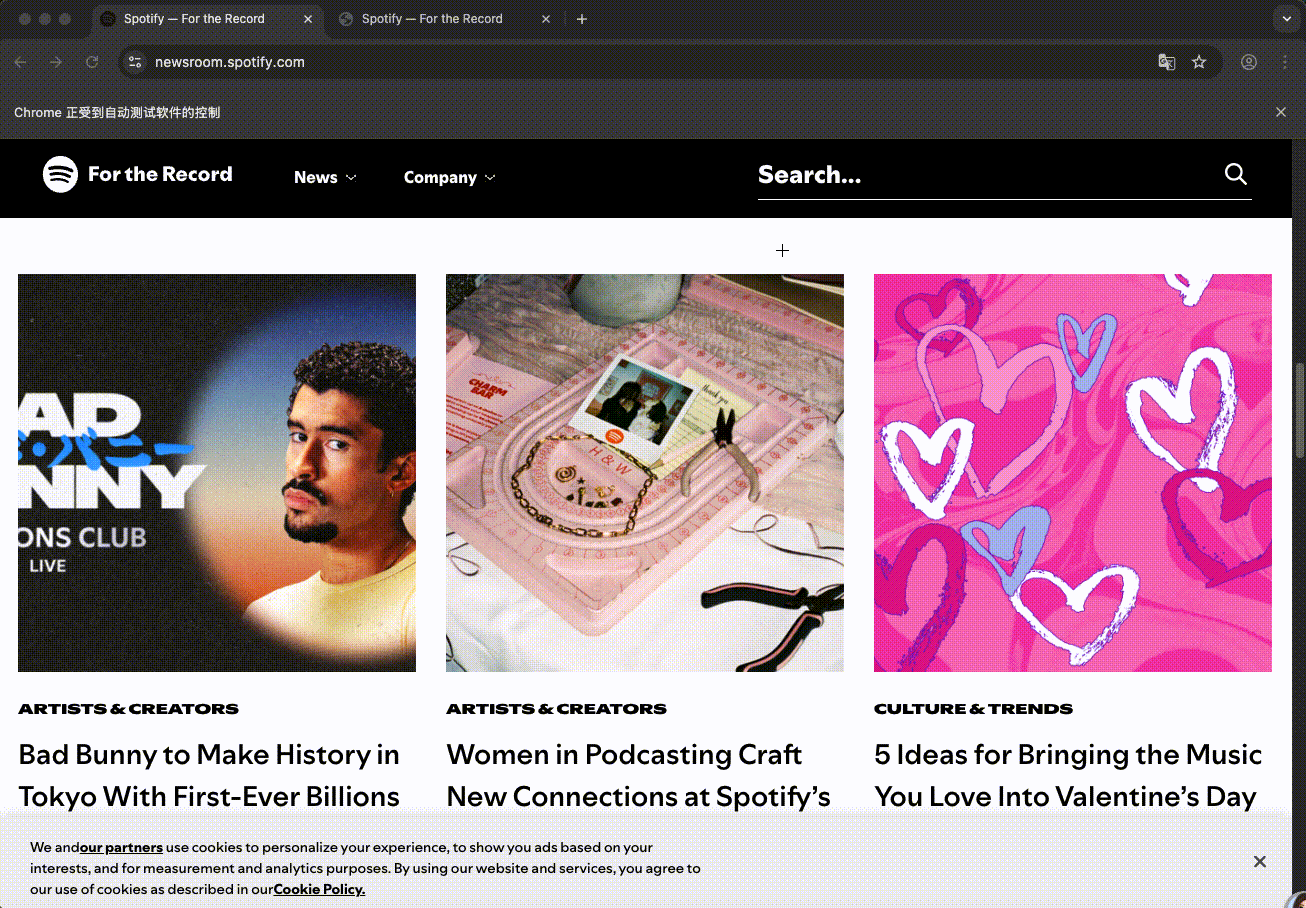This screenshot has width=1306, height=908.
Task: Click the site information icon in address bar
Action: [x=136, y=62]
